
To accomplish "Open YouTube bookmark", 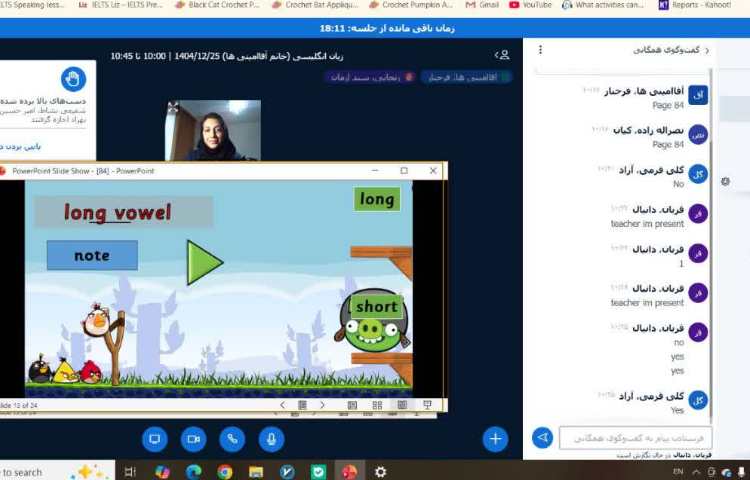I will pos(530,5).
